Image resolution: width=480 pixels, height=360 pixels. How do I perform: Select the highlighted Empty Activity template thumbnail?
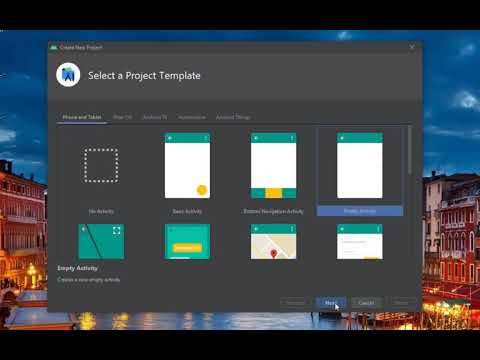pyautogui.click(x=360, y=166)
